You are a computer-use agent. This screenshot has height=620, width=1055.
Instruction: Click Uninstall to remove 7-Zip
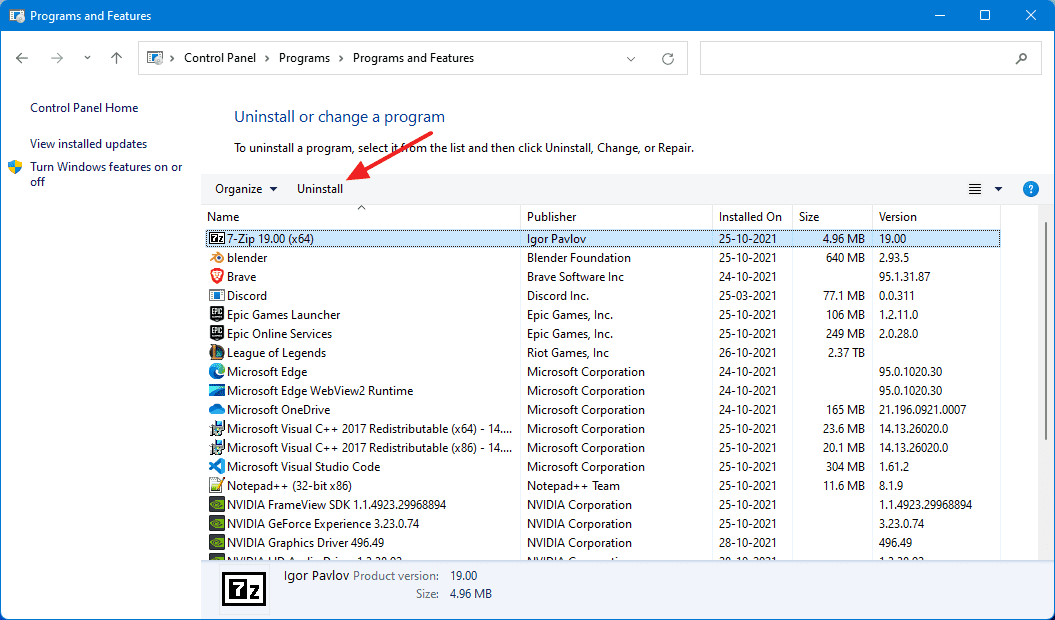pyautogui.click(x=320, y=188)
